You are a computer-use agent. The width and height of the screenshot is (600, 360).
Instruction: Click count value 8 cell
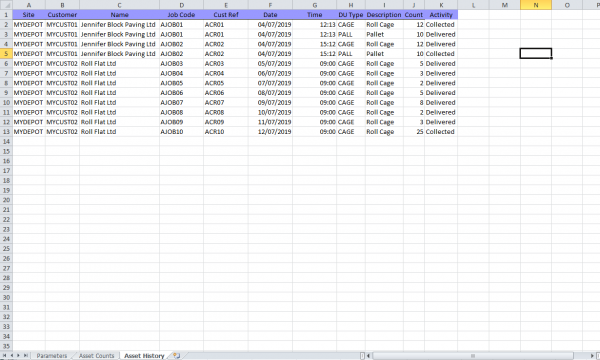pos(414,103)
